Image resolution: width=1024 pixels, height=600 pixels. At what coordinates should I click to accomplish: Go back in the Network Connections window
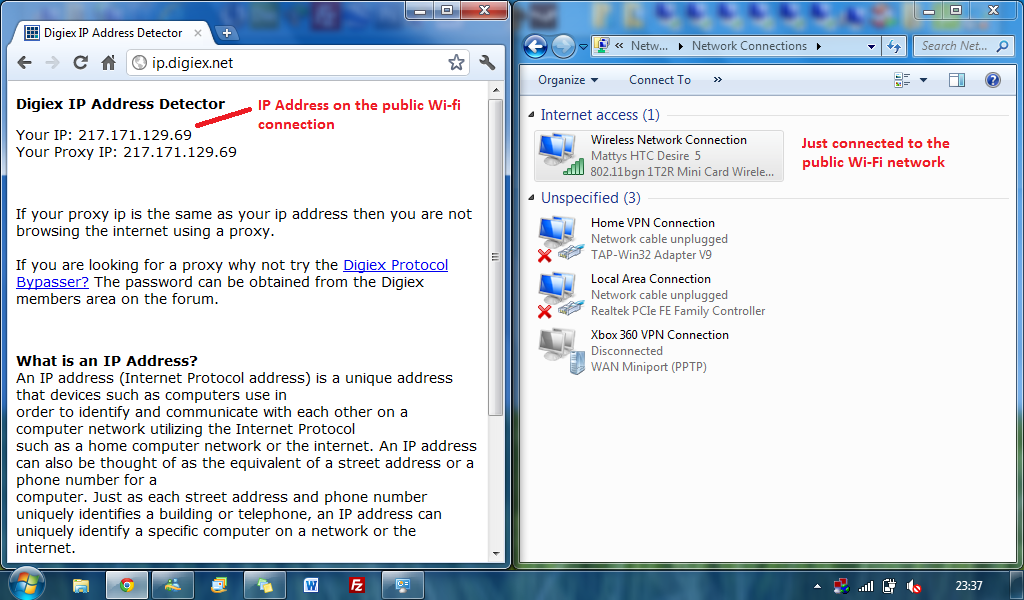536,46
